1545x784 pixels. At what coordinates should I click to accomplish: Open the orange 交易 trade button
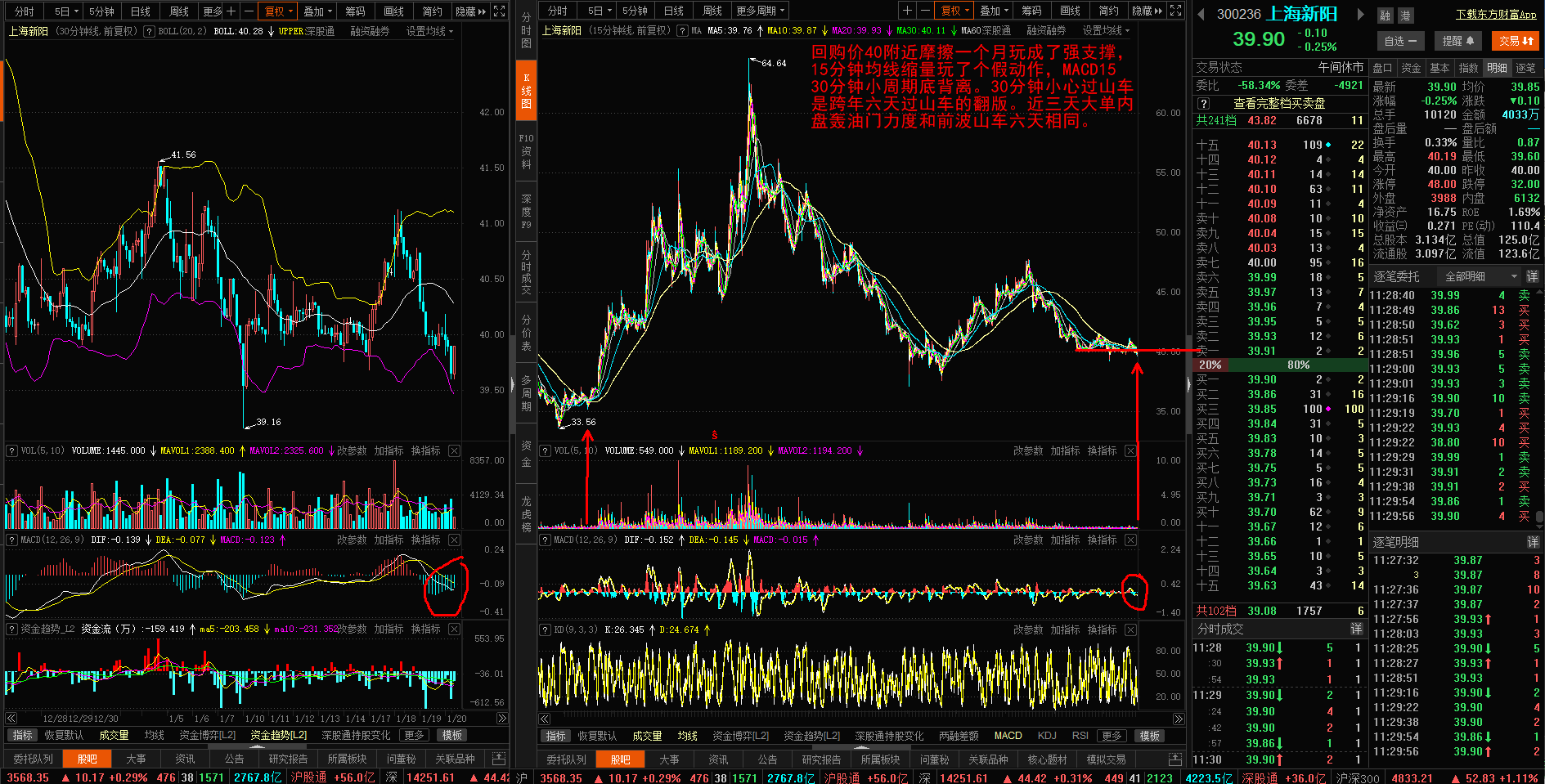1516,41
